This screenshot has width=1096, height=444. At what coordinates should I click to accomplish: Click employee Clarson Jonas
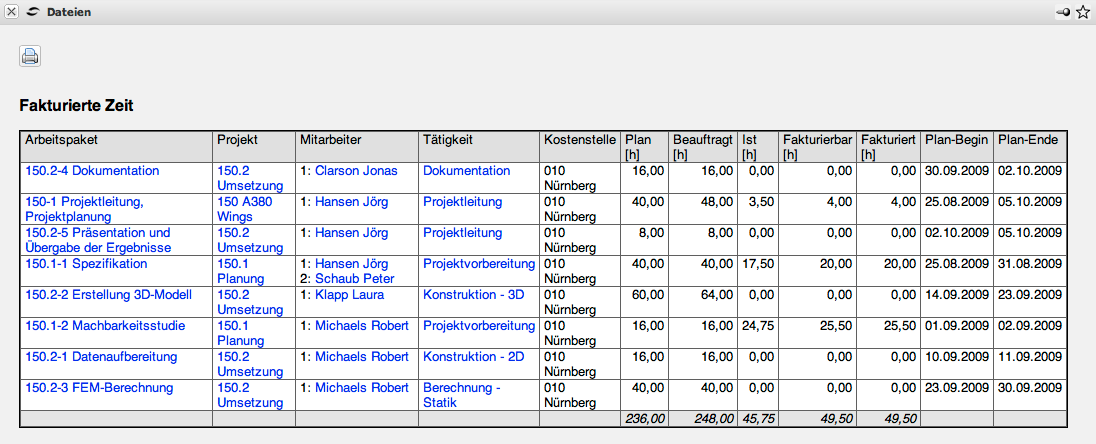point(356,171)
